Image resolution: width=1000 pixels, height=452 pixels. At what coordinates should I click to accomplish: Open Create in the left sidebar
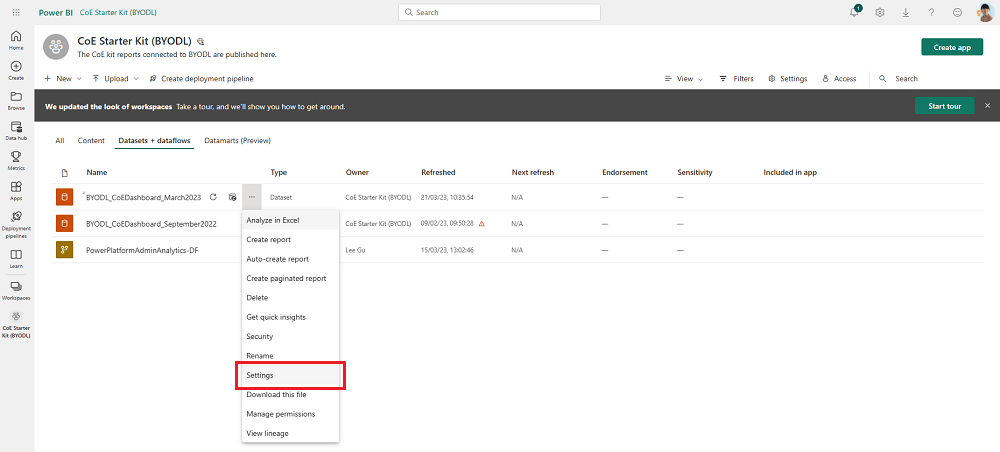(17, 70)
